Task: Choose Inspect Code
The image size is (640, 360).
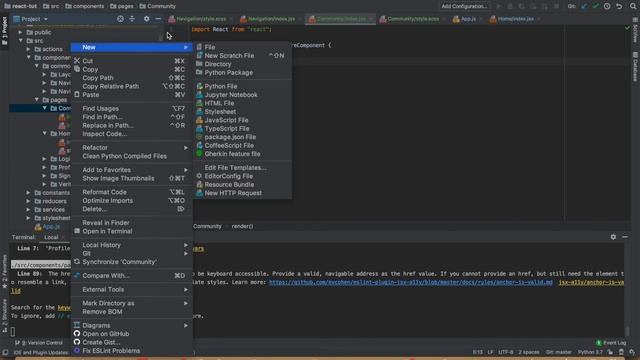Action: point(104,134)
